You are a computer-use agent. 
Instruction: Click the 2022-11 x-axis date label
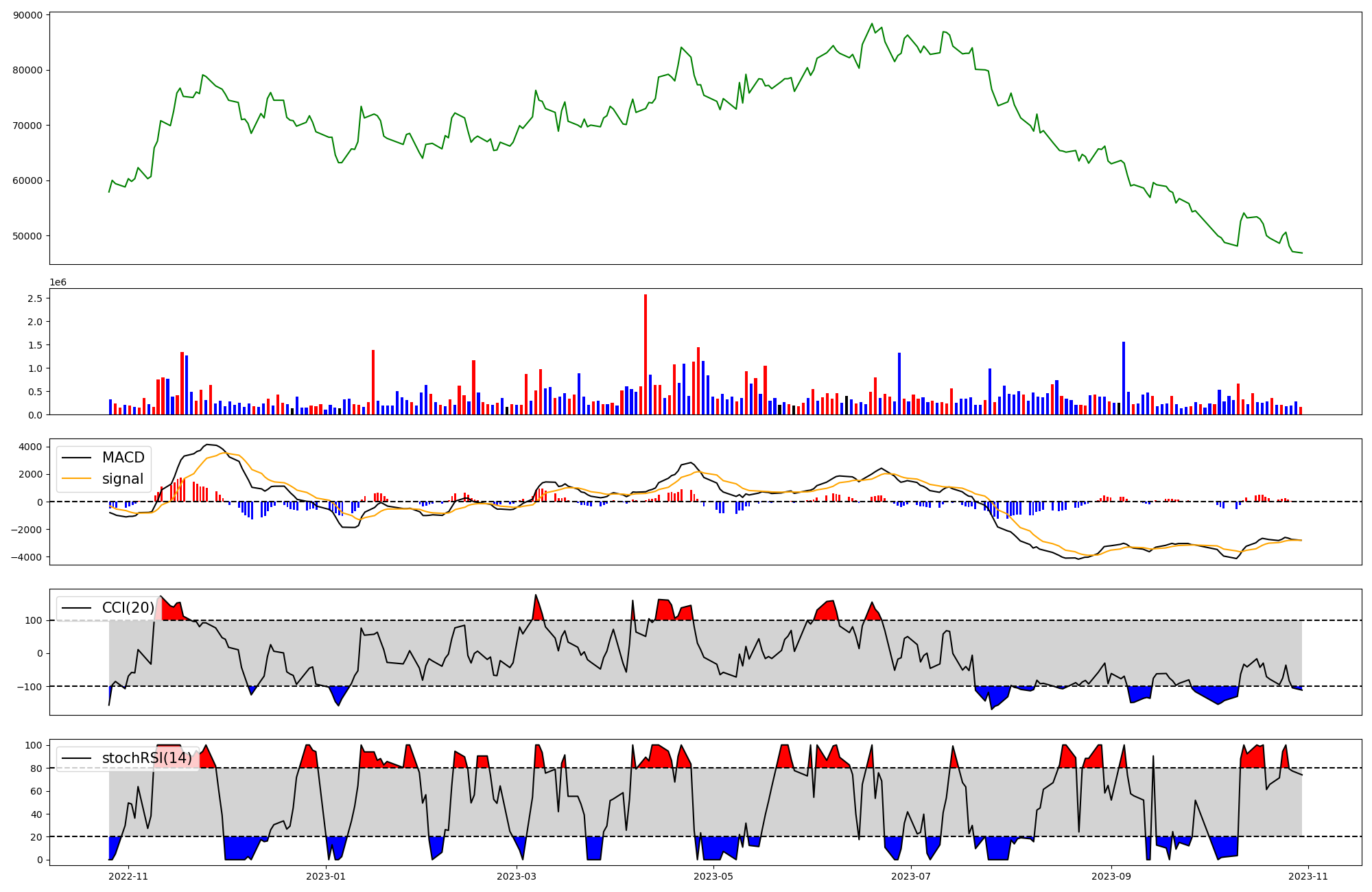point(128,876)
